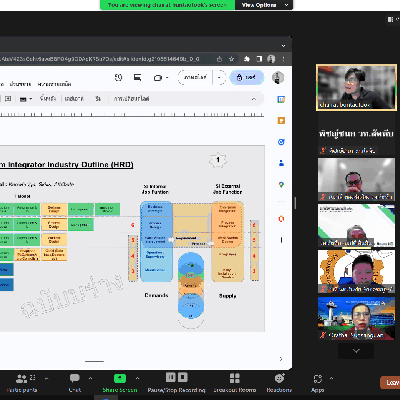Show more video participants with down chevron
The width and height of the screenshot is (400, 400).
[x=356, y=351]
